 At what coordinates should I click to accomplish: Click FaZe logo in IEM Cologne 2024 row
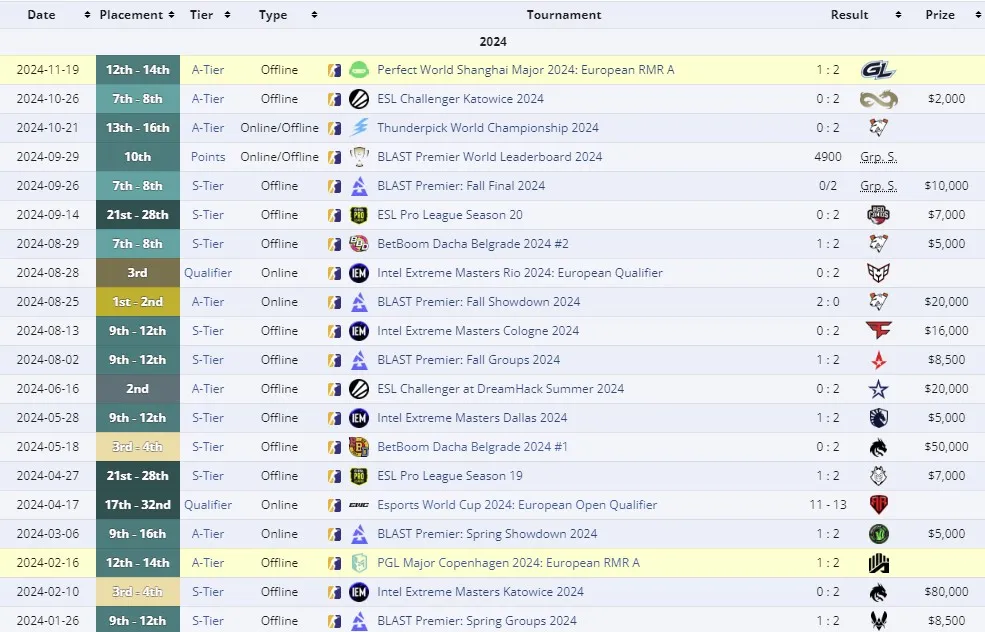coord(878,330)
